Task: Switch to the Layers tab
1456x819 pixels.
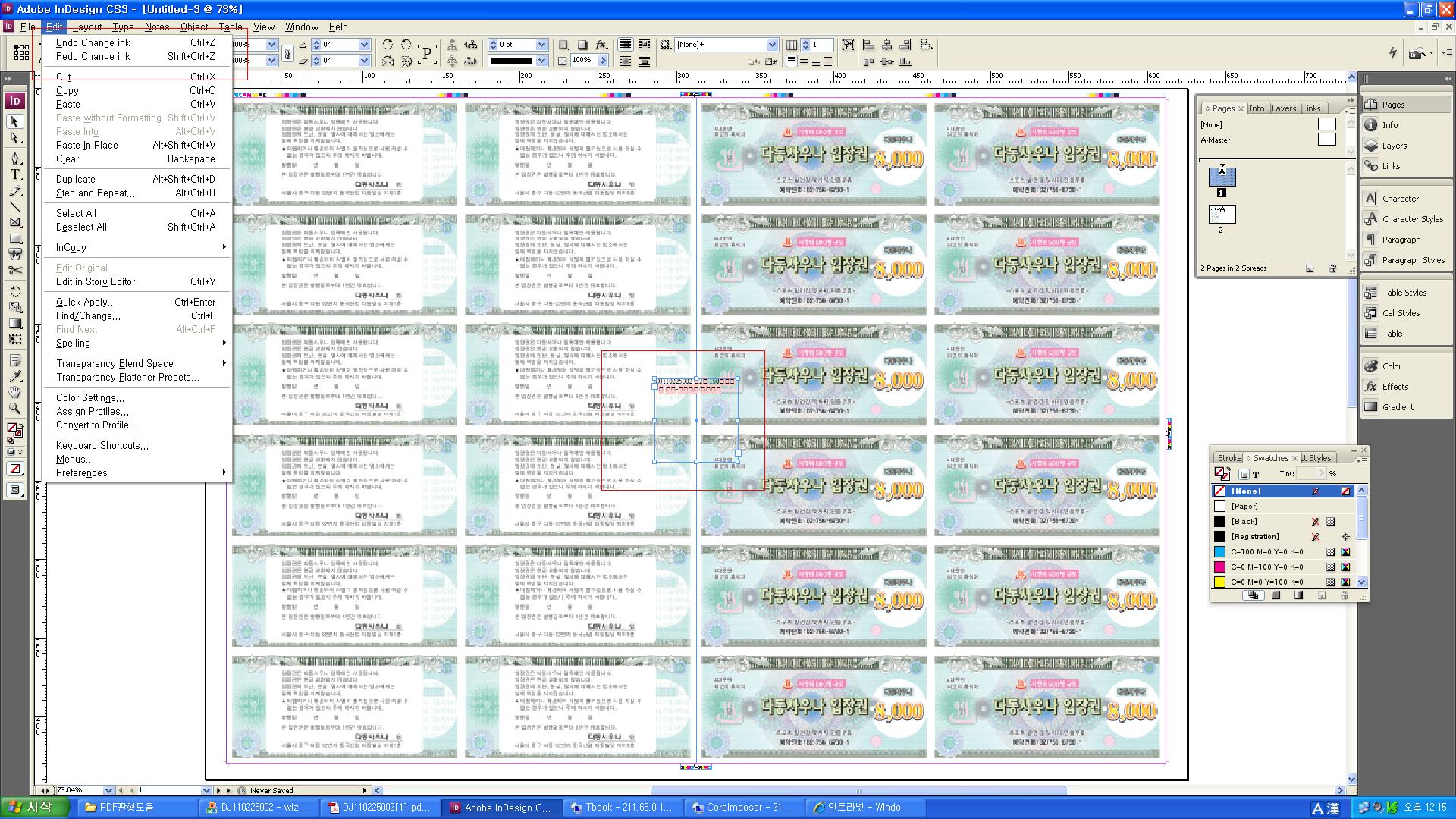Action: pos(1283,108)
